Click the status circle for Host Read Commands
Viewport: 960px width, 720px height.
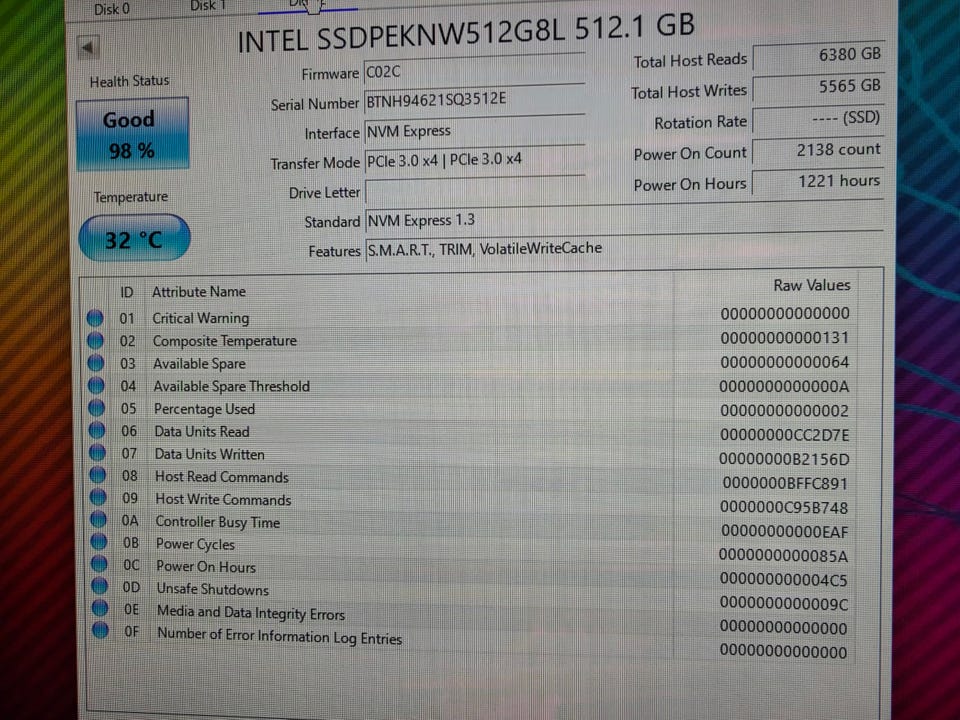(x=97, y=475)
